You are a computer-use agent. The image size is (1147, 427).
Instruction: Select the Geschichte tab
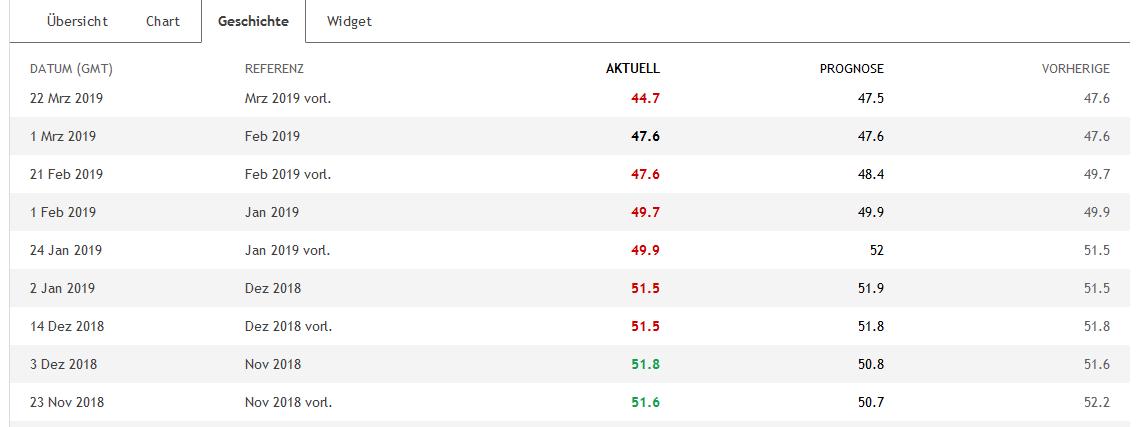point(253,21)
